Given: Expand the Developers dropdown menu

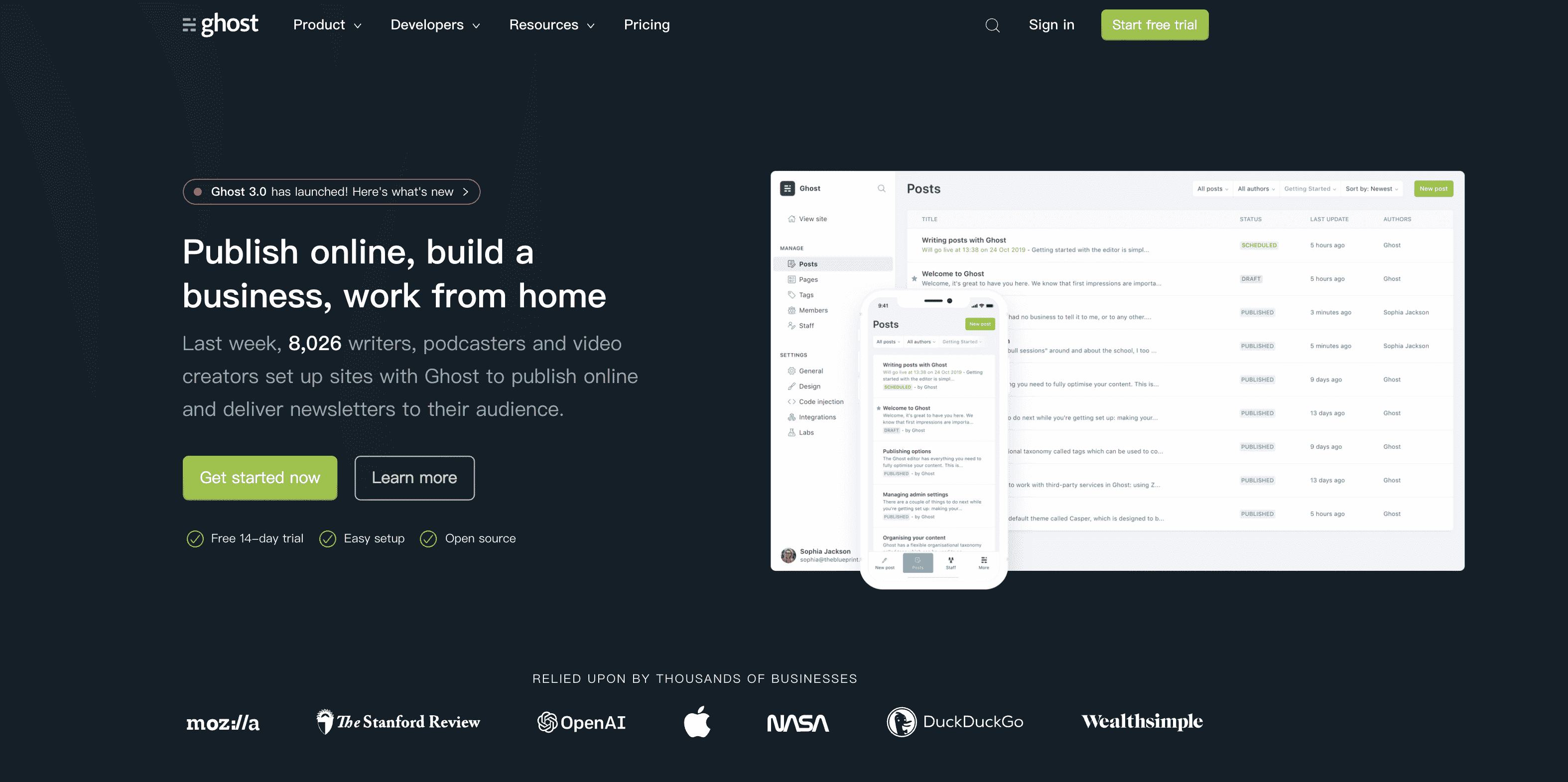Looking at the screenshot, I should [x=436, y=24].
